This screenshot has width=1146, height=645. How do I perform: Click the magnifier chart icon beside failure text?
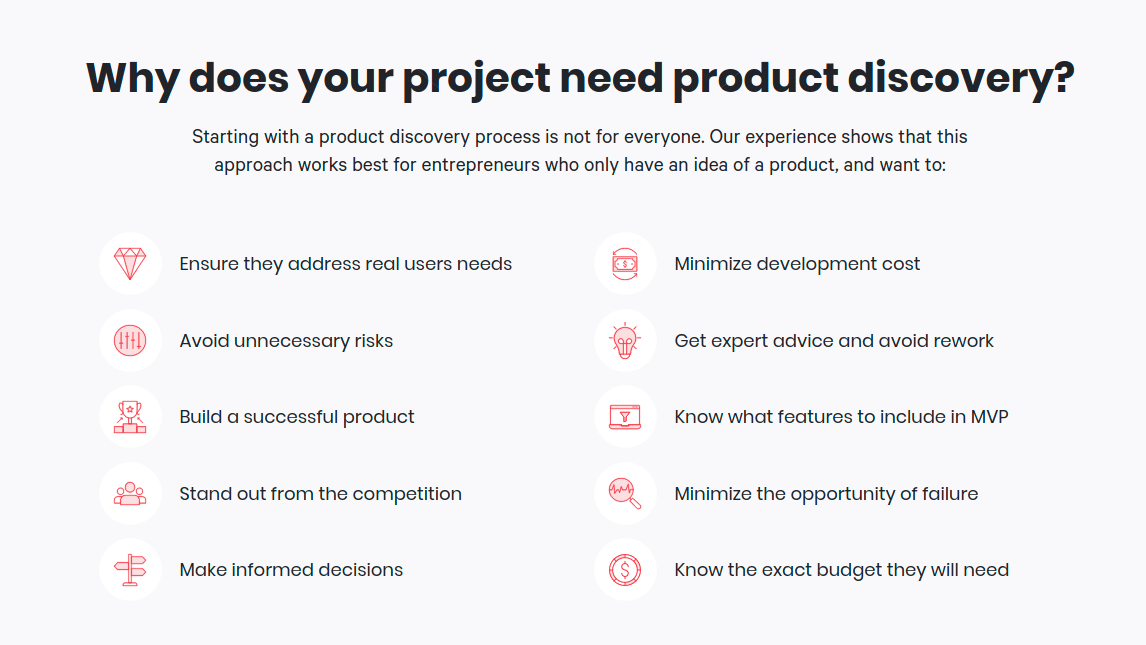pos(625,494)
